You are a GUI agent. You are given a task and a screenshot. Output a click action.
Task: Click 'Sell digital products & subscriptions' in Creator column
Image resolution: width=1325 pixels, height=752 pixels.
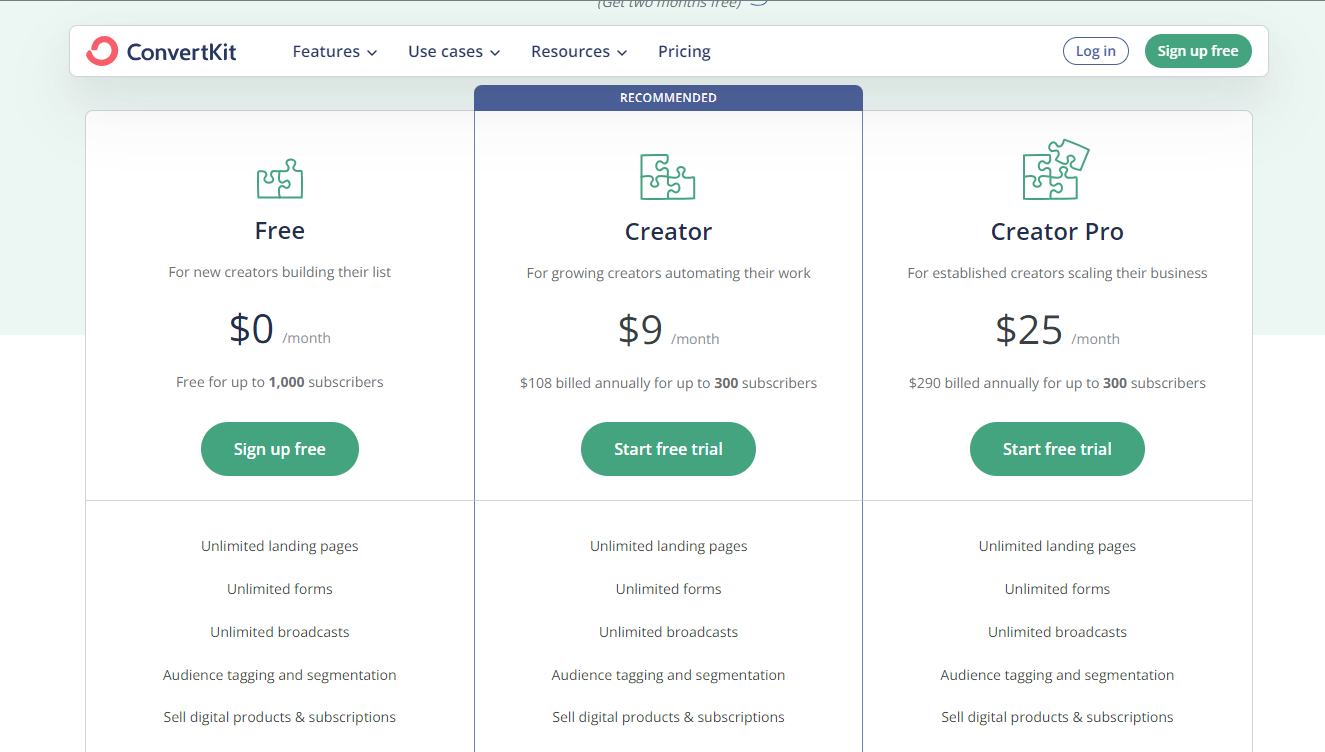coord(668,717)
